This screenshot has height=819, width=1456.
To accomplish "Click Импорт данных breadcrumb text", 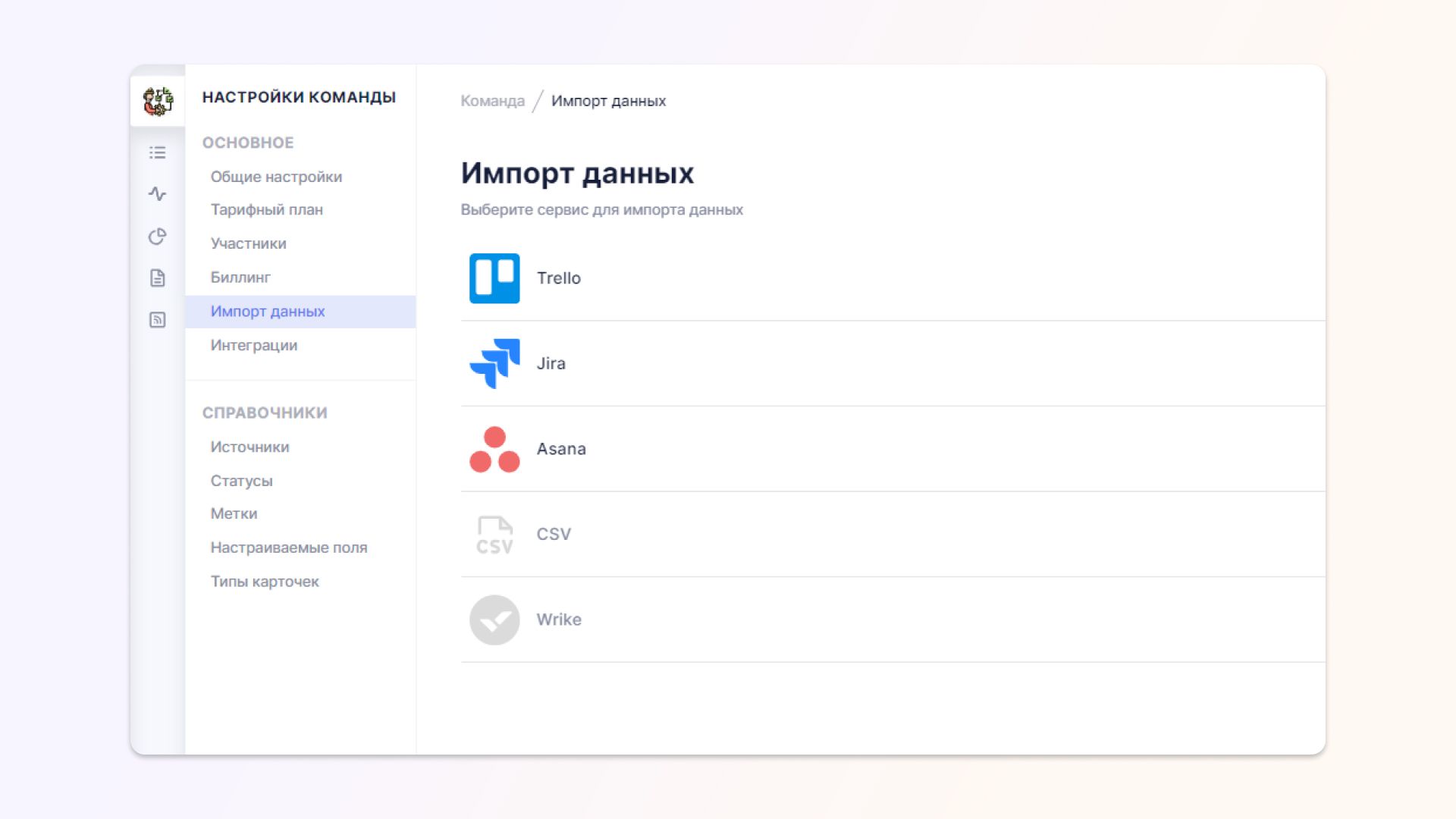I will click(608, 101).
